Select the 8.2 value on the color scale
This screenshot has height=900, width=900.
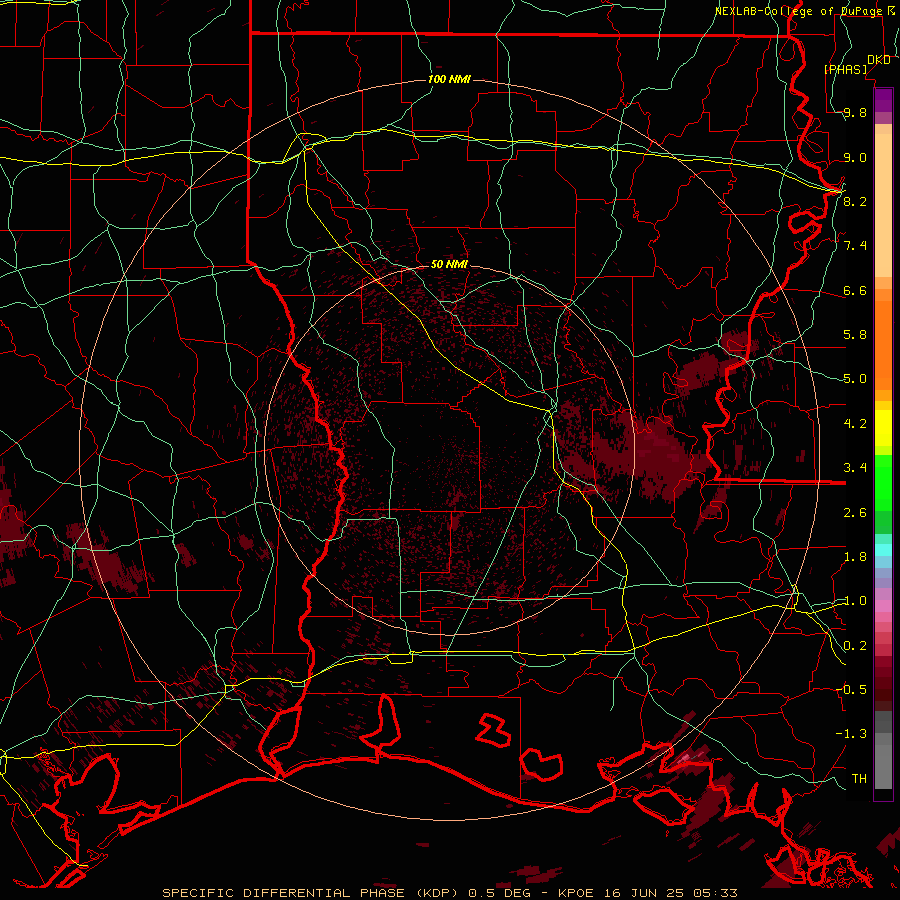pyautogui.click(x=855, y=201)
